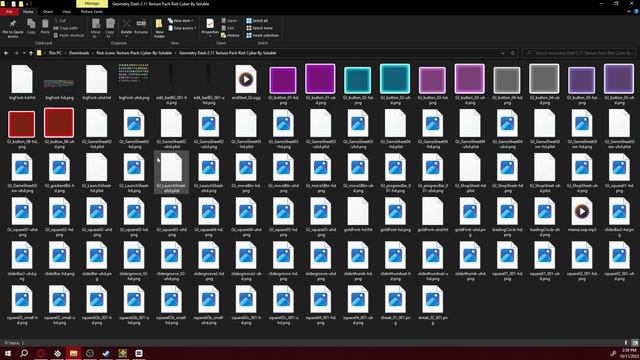Click the search box in Explorer
Screen dimensions: 640x360
(x=579, y=53)
